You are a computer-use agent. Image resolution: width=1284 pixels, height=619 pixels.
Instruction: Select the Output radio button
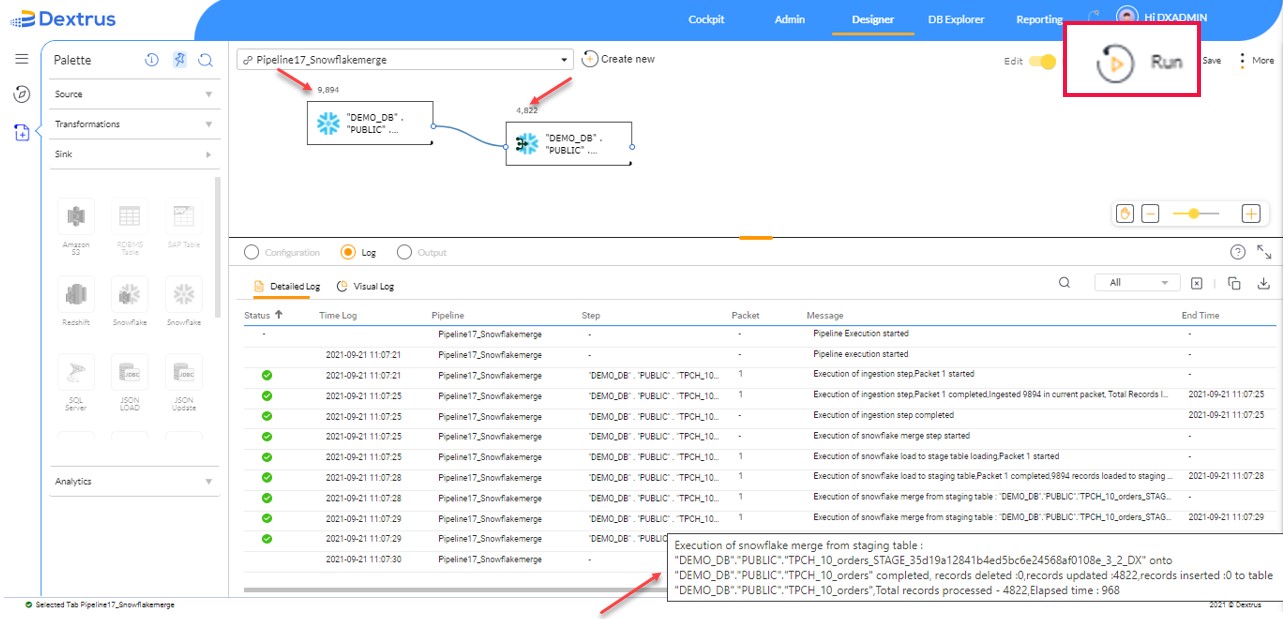(x=404, y=253)
